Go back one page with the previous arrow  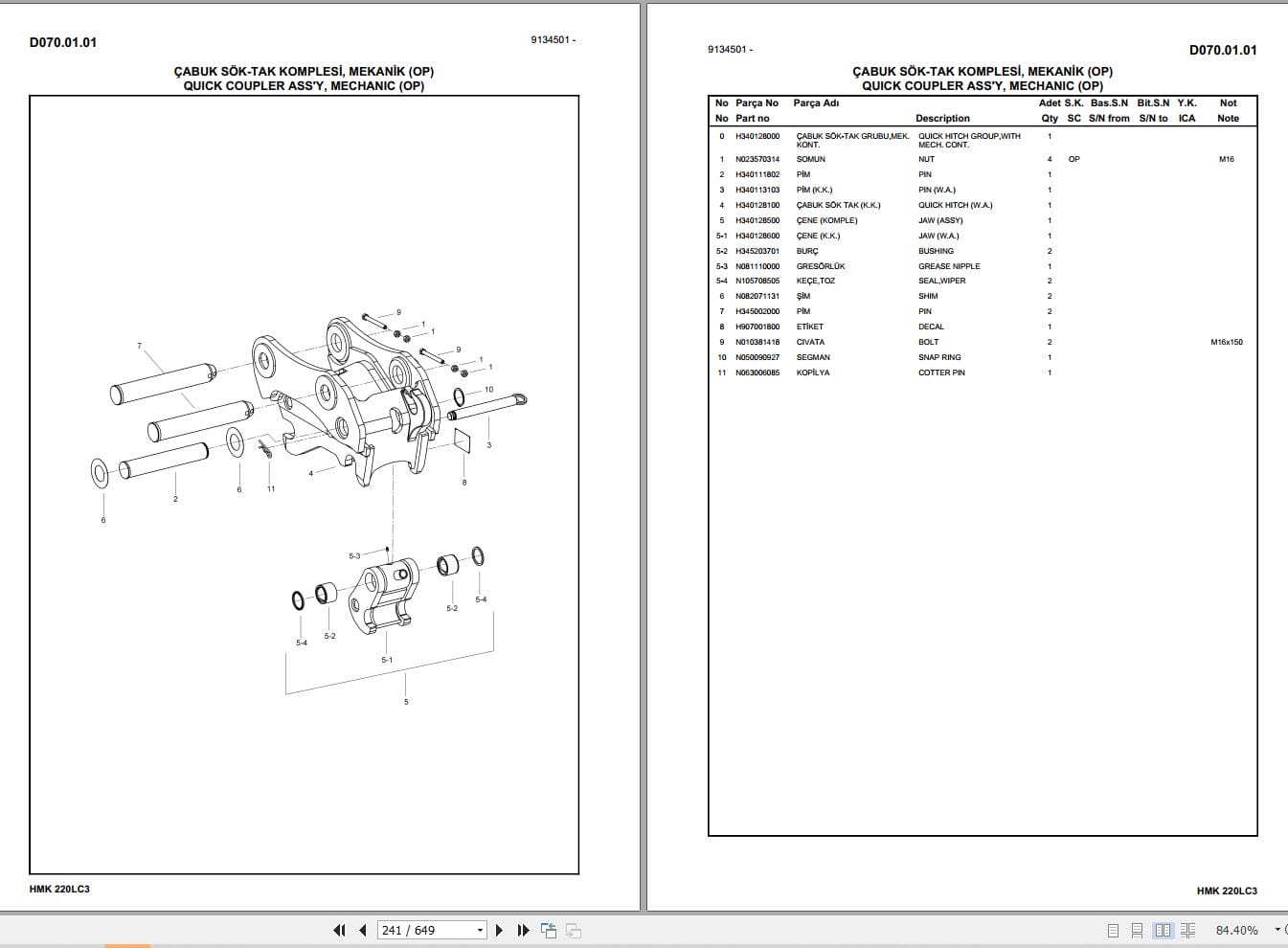pyautogui.click(x=363, y=930)
